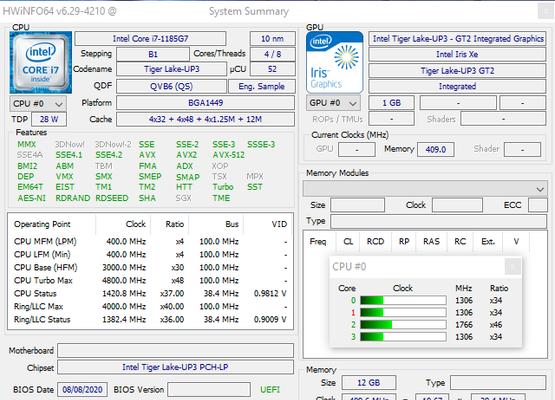This screenshot has height=400, width=555.
Task: Close the CPU #0 clocks popup
Action: pyautogui.click(x=513, y=266)
